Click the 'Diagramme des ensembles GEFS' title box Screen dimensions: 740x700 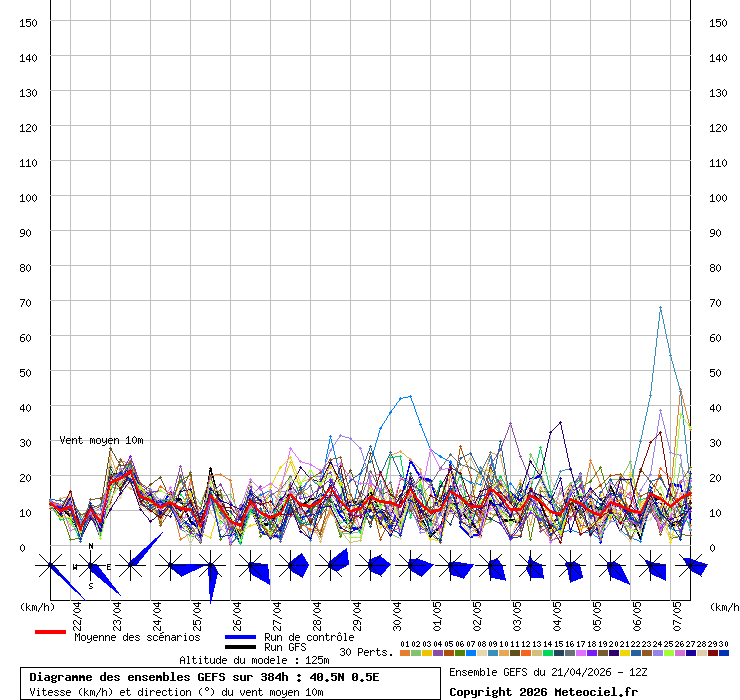click(x=235, y=684)
